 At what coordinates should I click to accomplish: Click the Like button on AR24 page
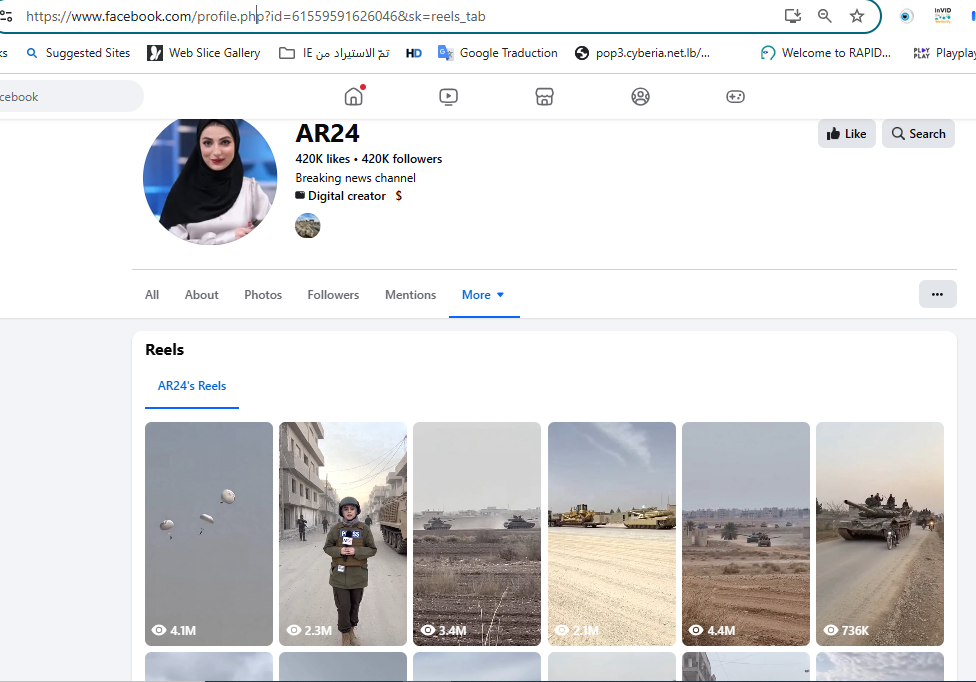coord(846,133)
